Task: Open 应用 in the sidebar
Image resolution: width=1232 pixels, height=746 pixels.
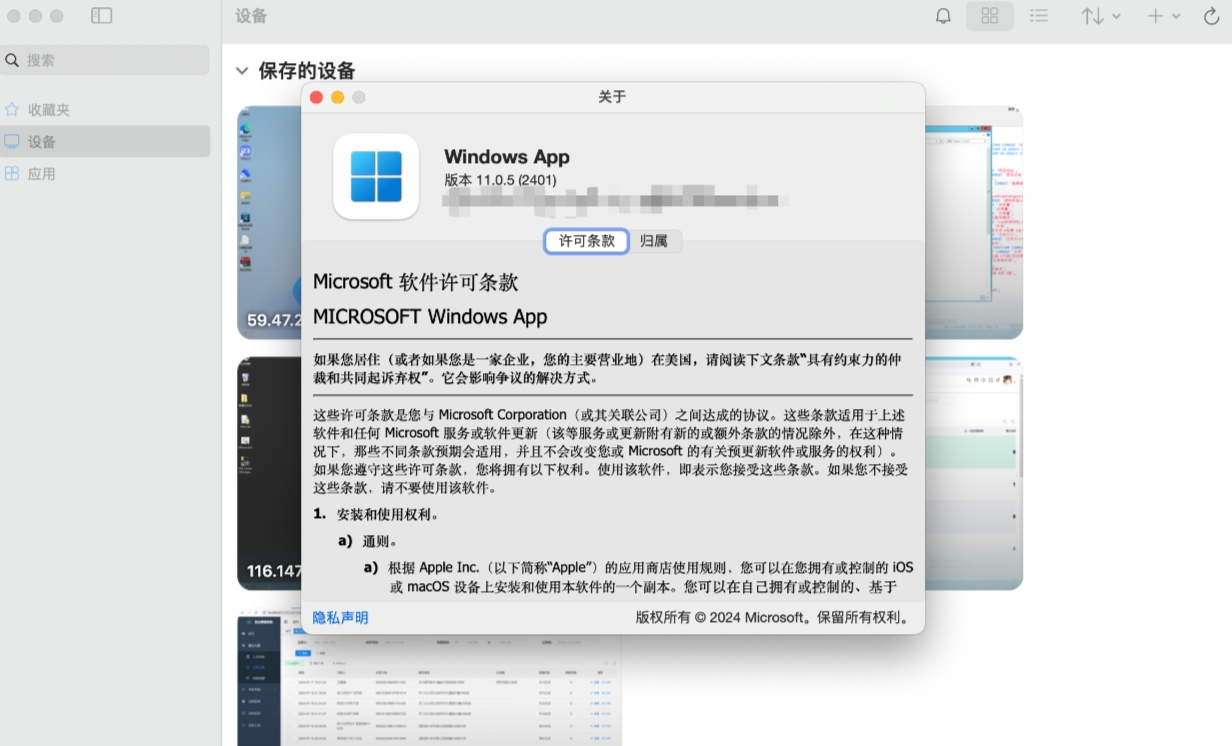Action: (x=105, y=174)
